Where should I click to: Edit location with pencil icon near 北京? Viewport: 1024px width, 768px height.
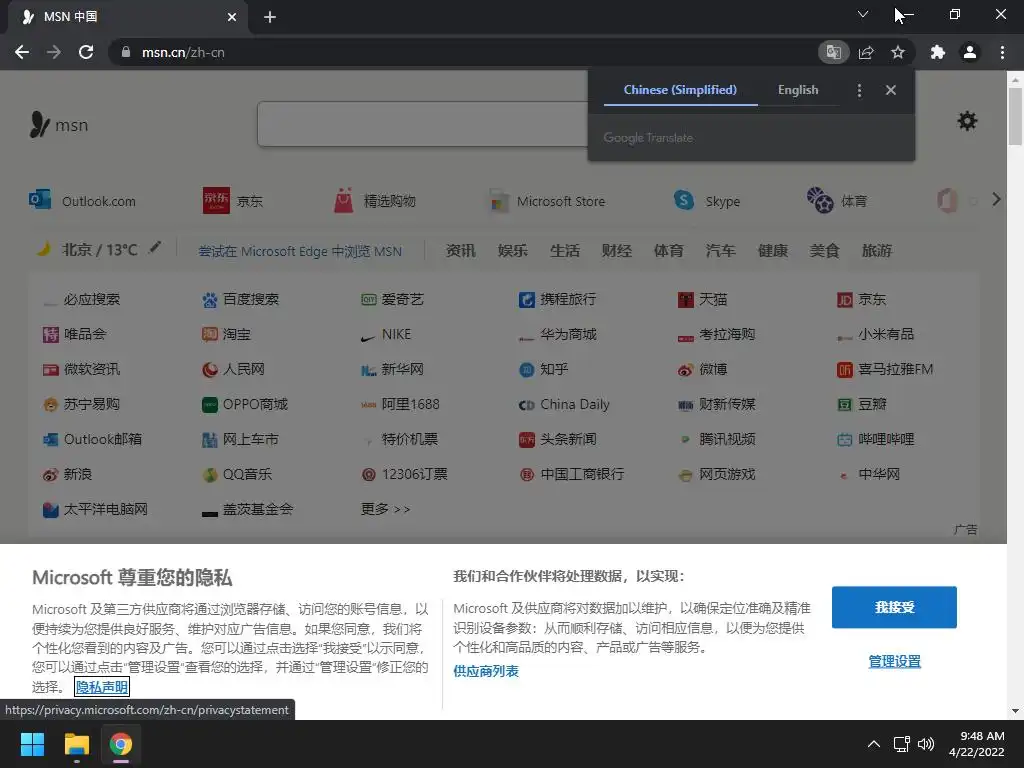[155, 248]
